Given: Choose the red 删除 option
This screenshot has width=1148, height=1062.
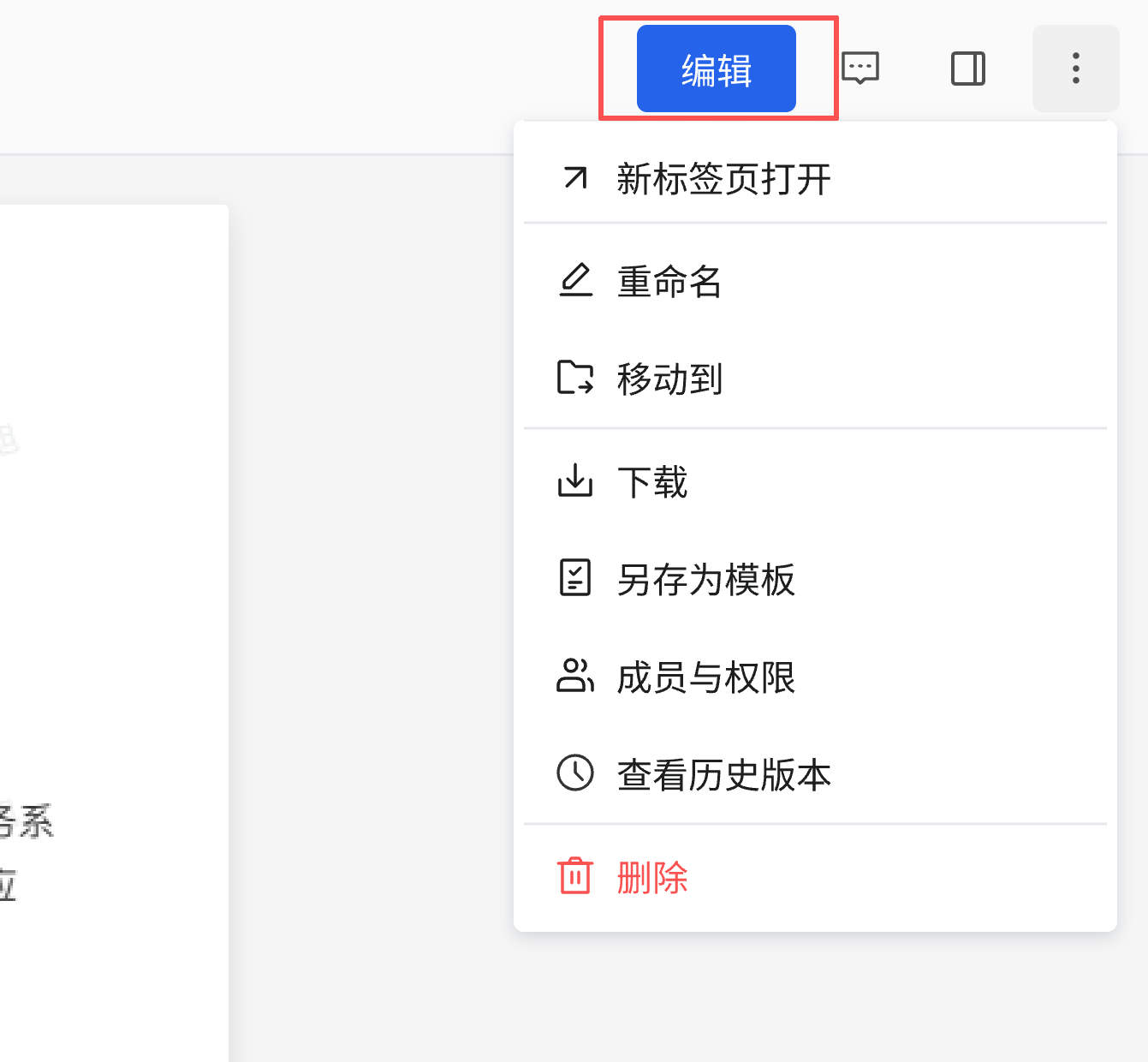Looking at the screenshot, I should click(652, 877).
